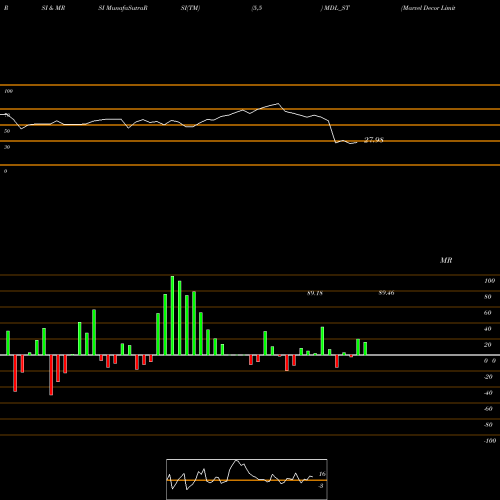
Task: Click the -80 label on MR axis
Action: [488, 425]
